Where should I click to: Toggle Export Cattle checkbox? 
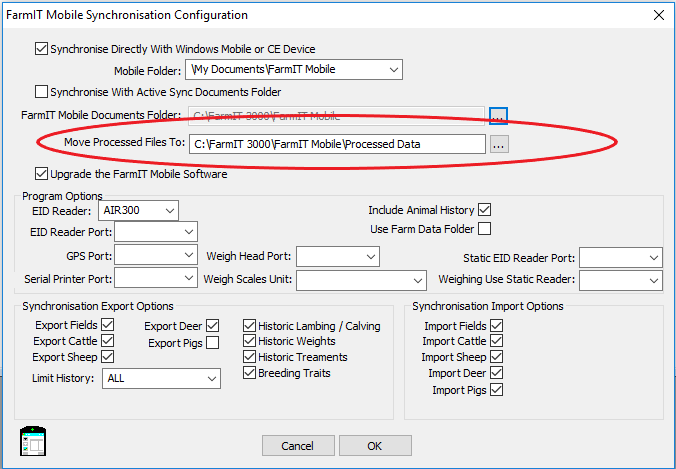(x=108, y=341)
